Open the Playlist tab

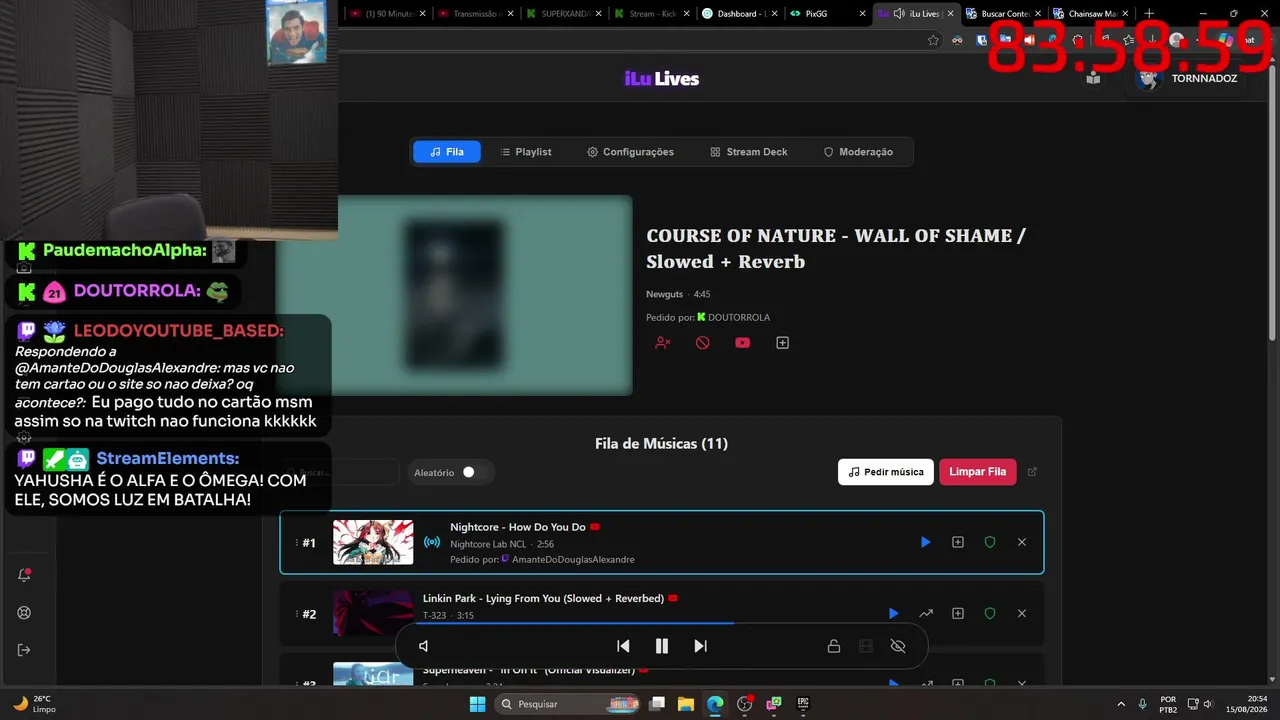click(526, 152)
